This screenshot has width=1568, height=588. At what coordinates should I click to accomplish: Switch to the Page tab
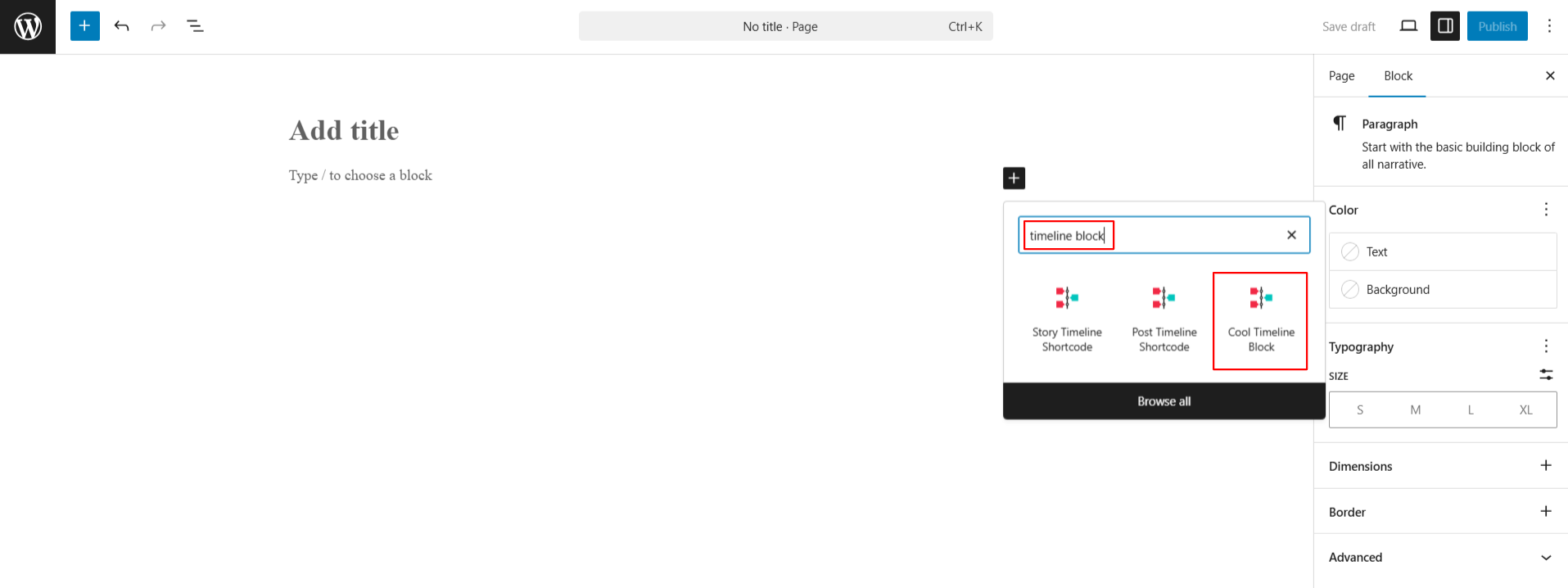click(x=1341, y=76)
